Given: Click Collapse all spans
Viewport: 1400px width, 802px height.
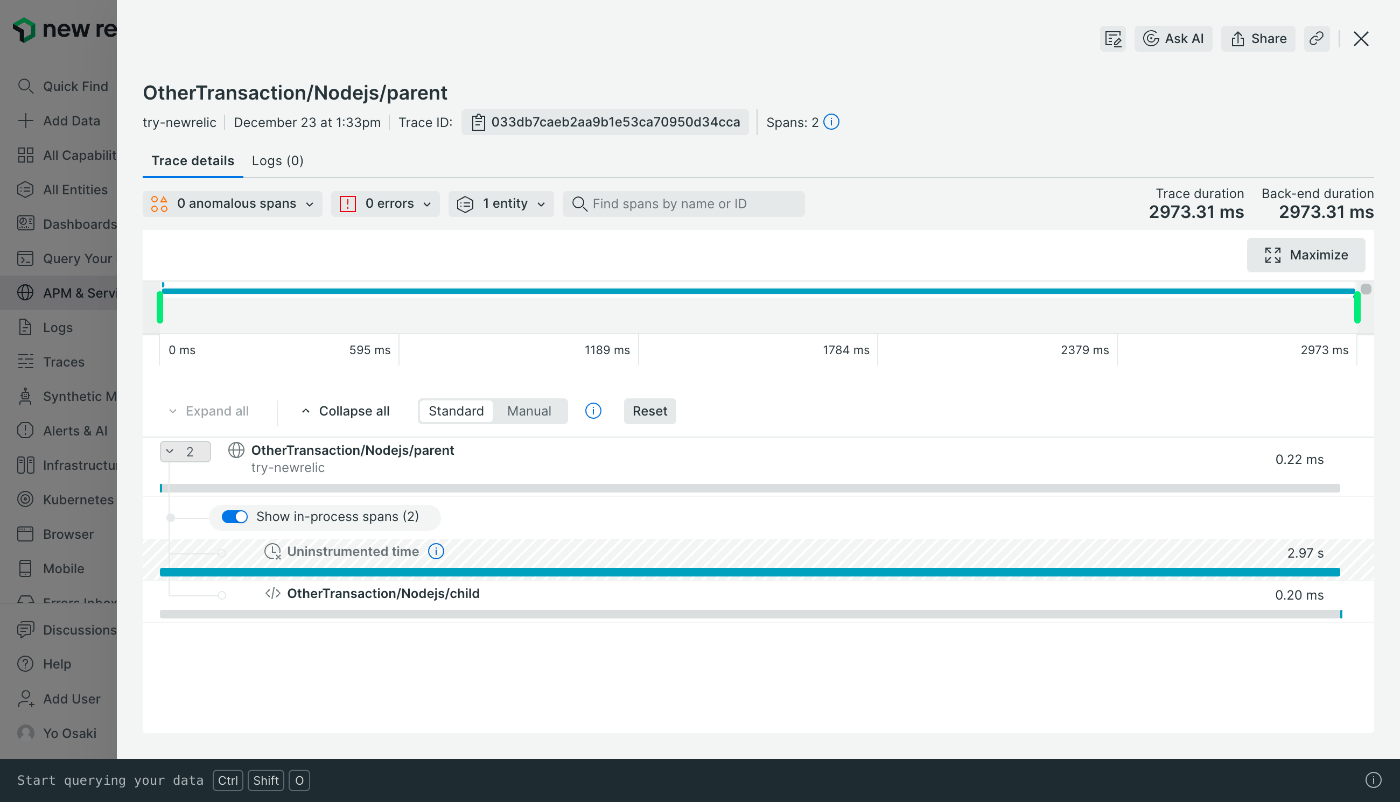Looking at the screenshot, I should pos(345,411).
